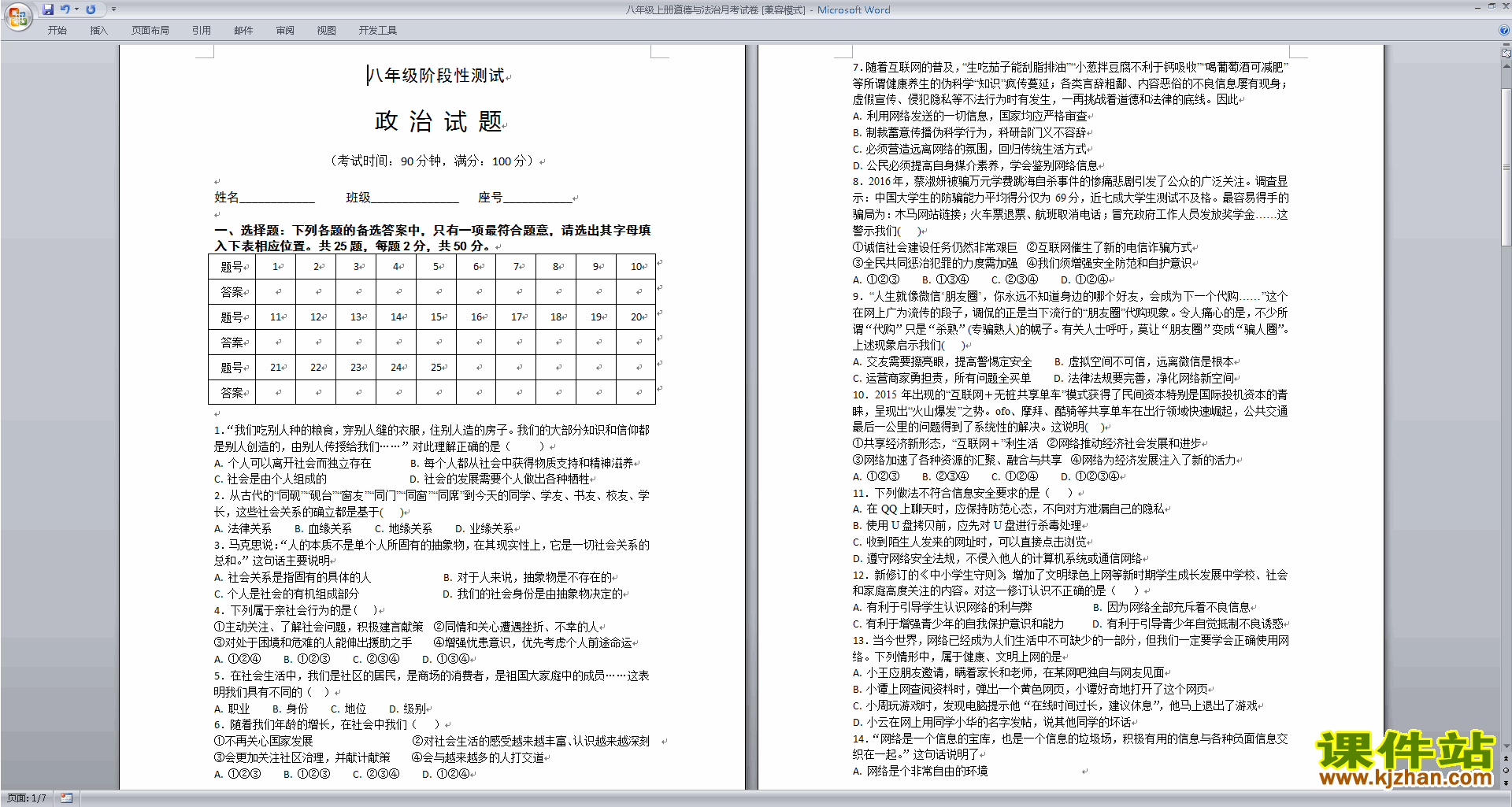The height and width of the screenshot is (807, 1512).
Task: Open Select Browse Object round button
Action: click(1506, 771)
